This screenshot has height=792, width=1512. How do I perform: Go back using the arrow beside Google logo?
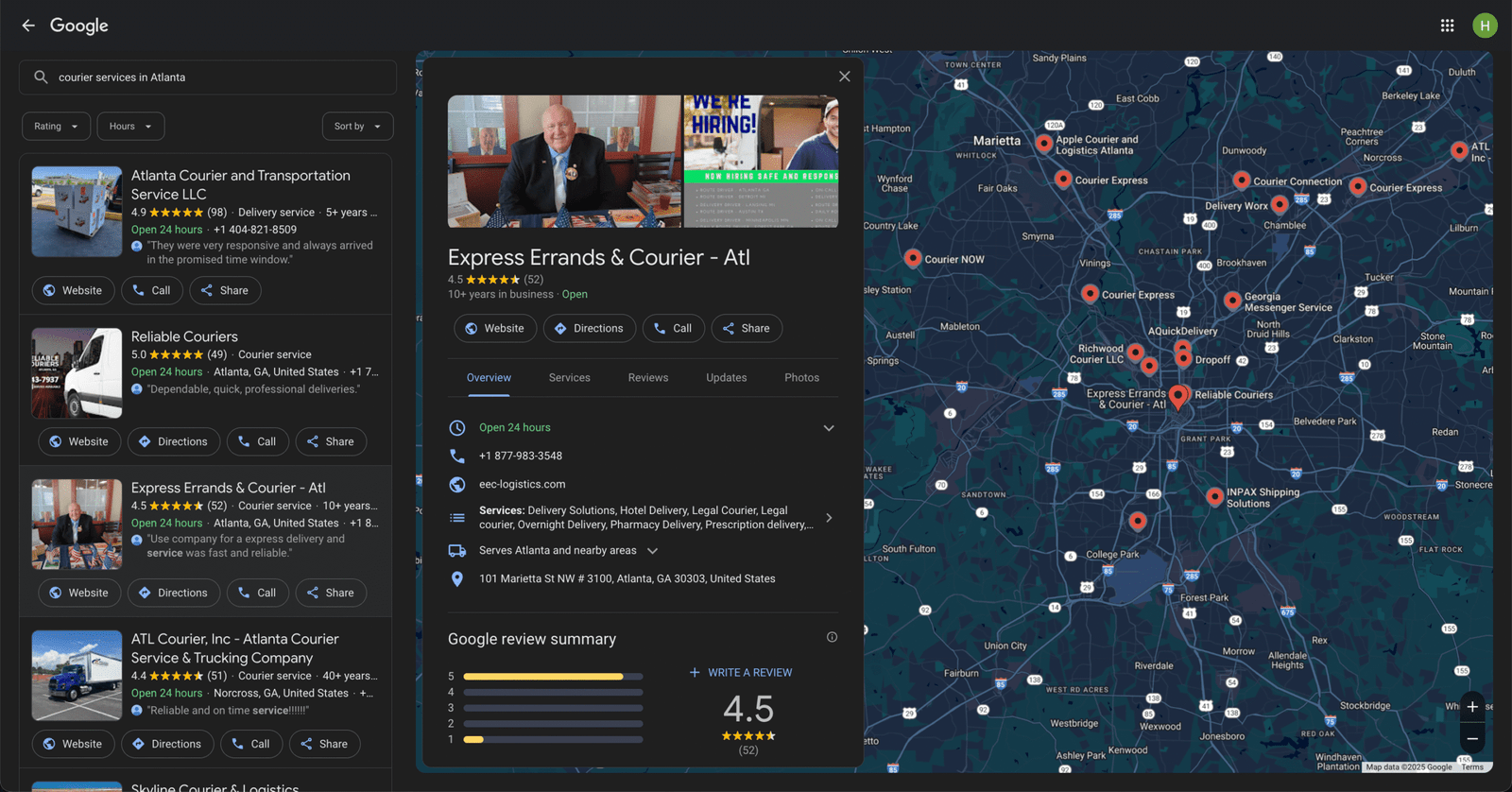tap(28, 26)
